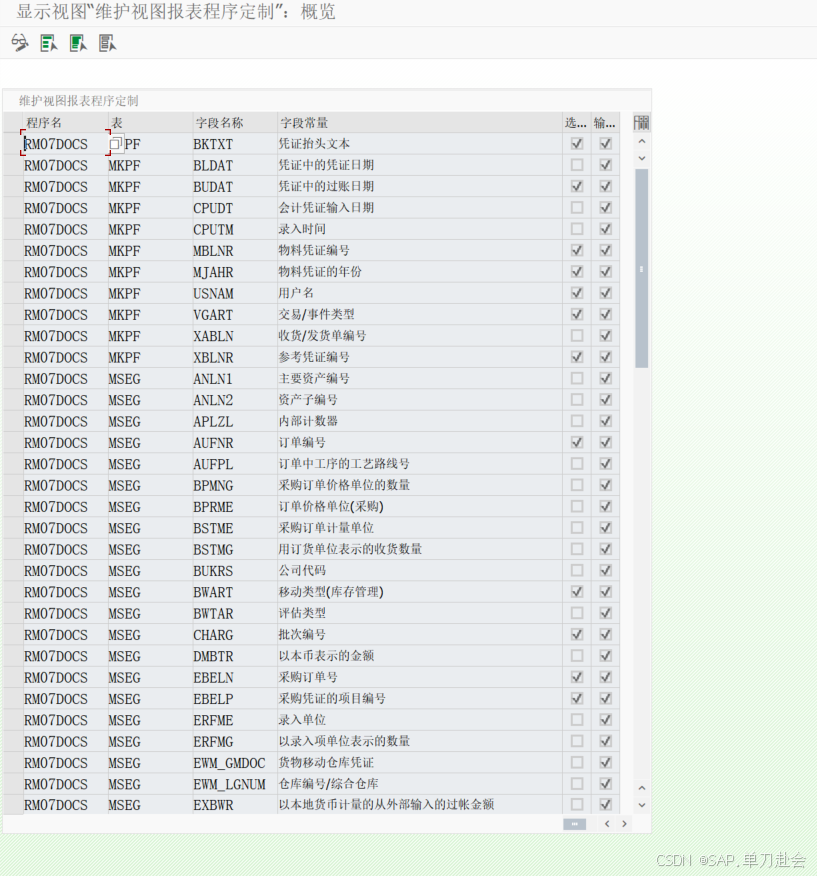Click the Deselect All toolbar icon
The height and width of the screenshot is (876, 817).
(x=107, y=43)
